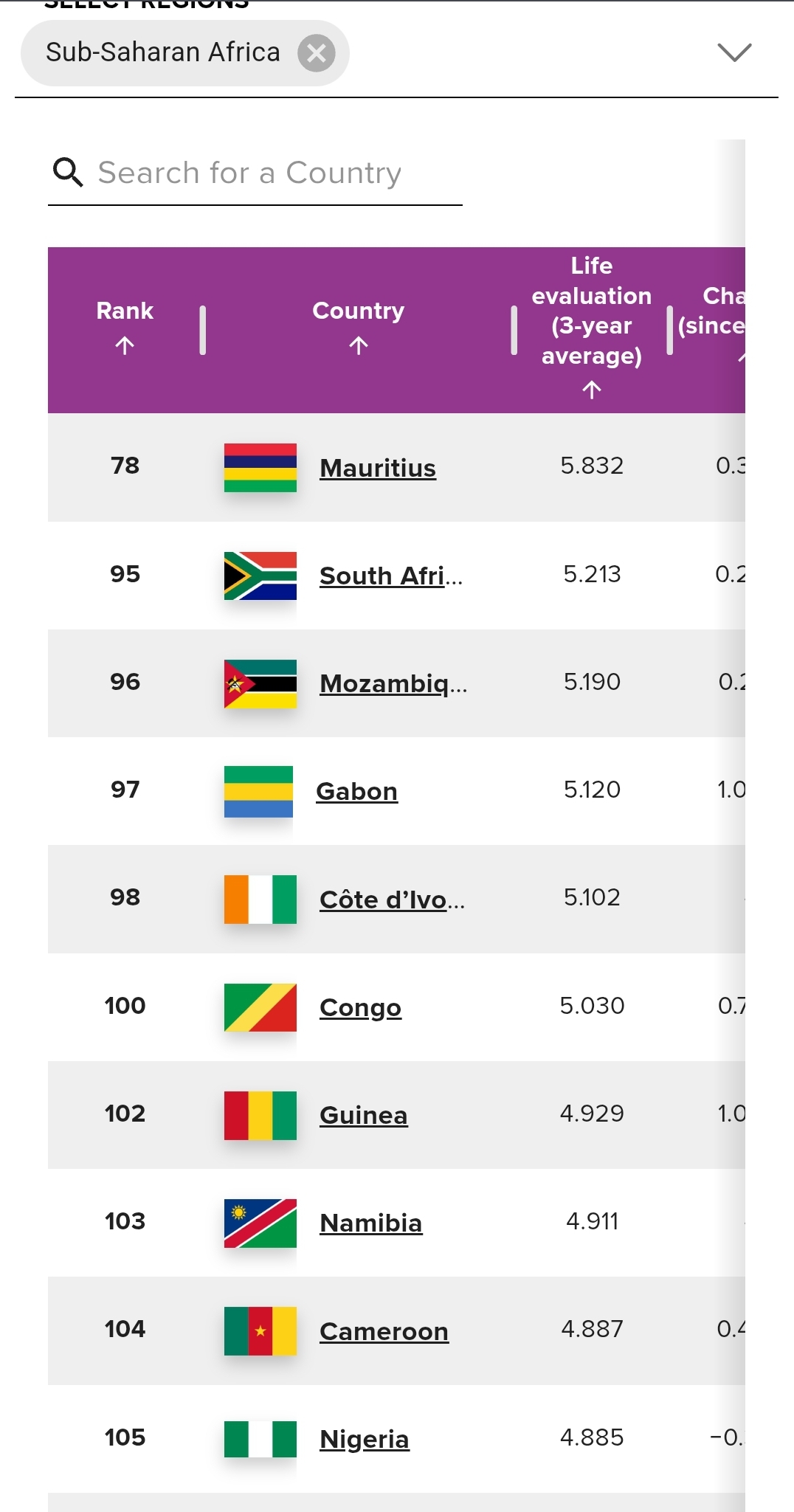
Task: Expand the Select Regions dropdown chevron
Action: point(734,52)
